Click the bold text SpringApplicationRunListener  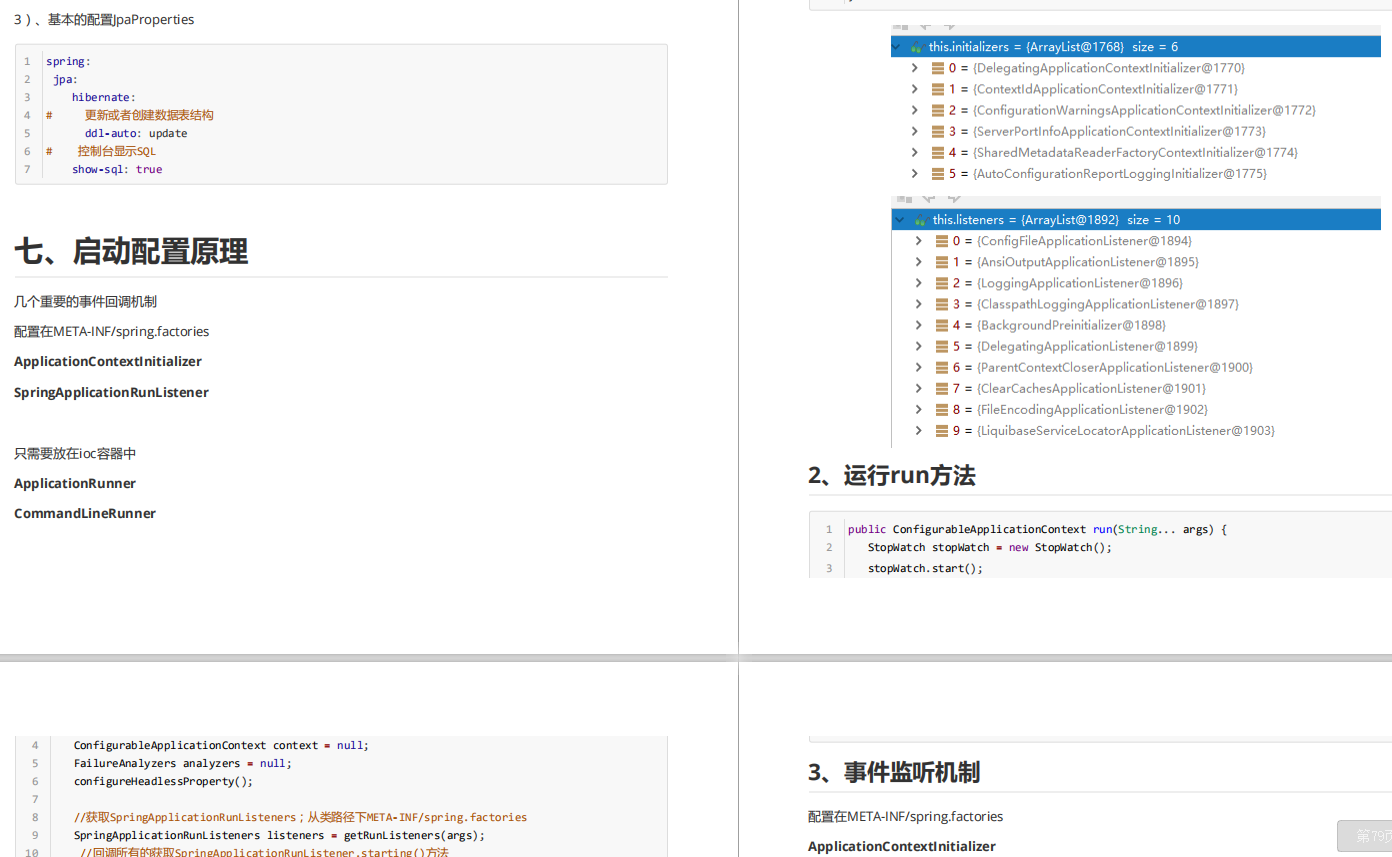pos(111,392)
